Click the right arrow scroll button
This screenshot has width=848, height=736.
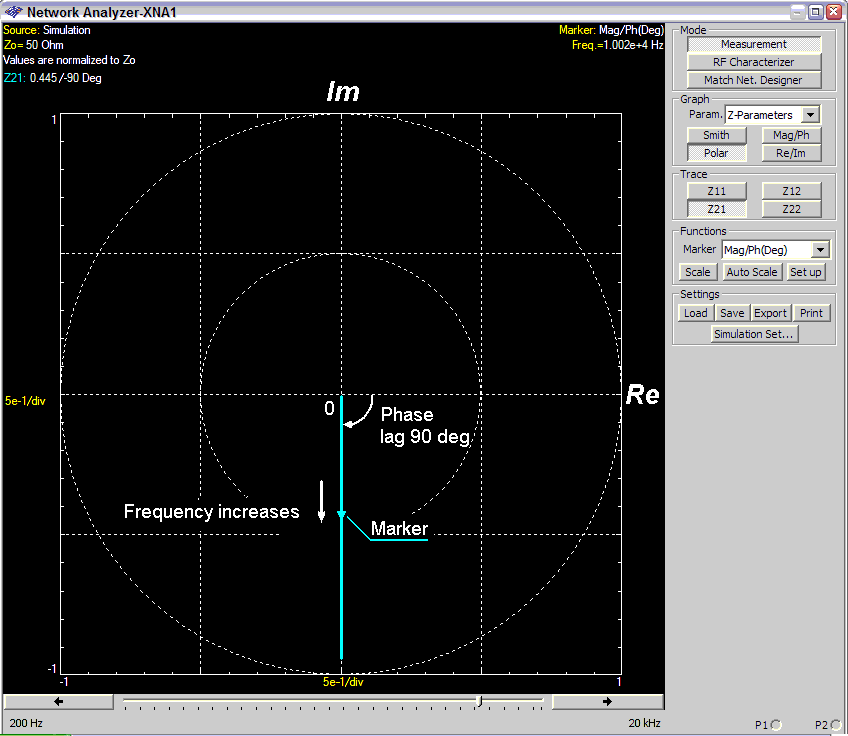(607, 702)
